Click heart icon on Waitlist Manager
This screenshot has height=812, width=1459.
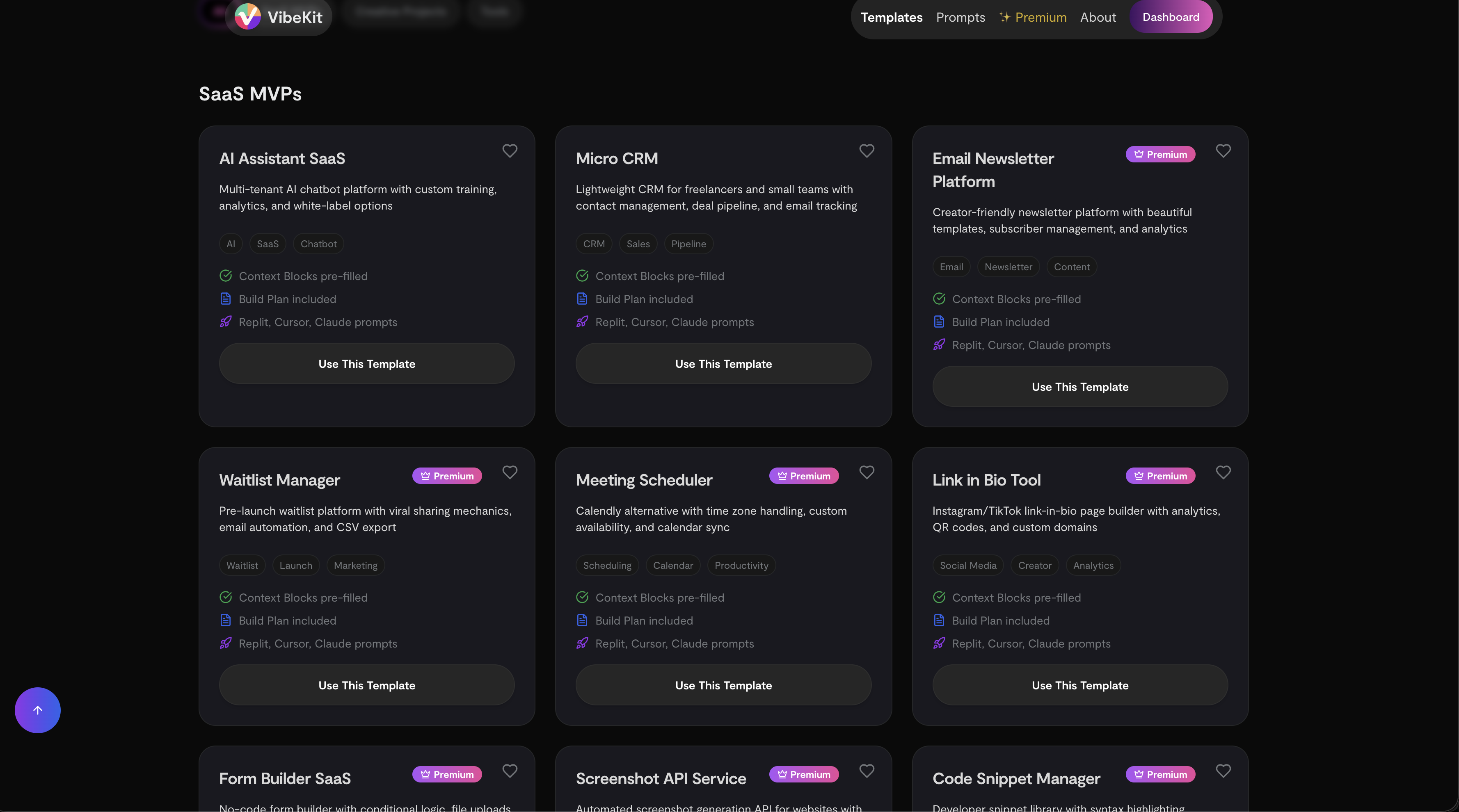510,472
